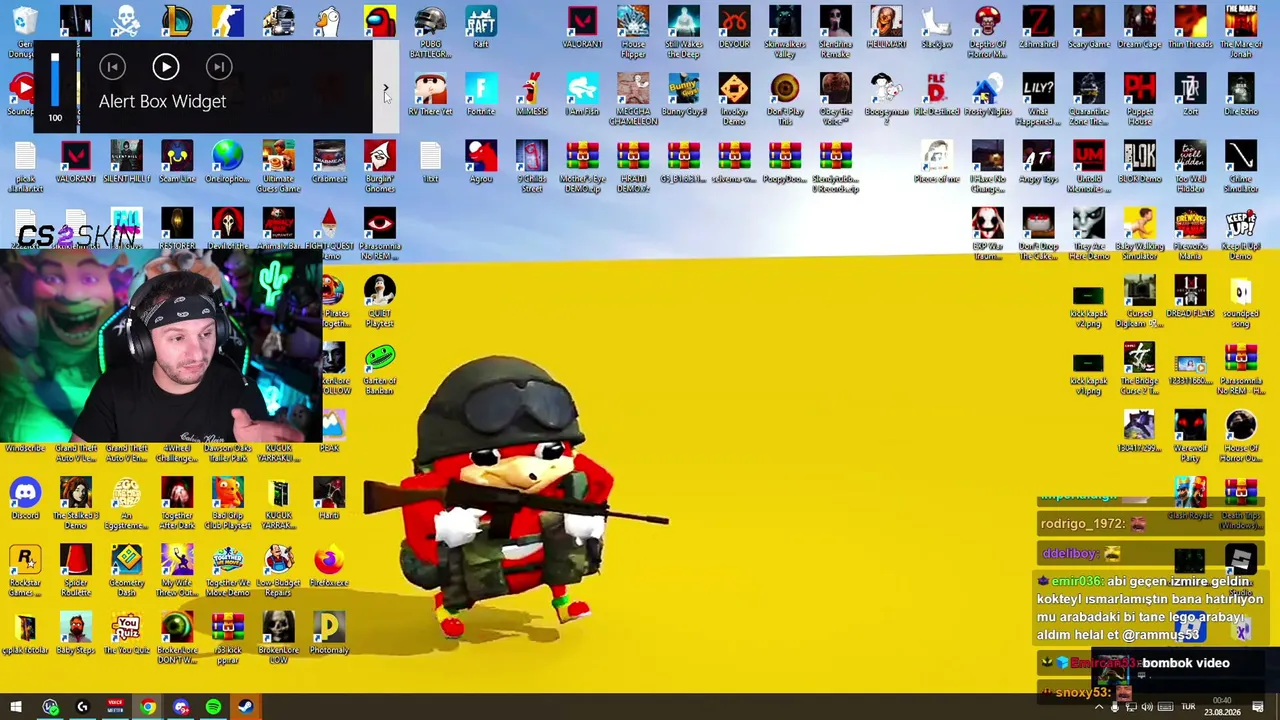Launch the Photomaly desktop shortcut
This screenshot has width=1280, height=720.
point(329,633)
